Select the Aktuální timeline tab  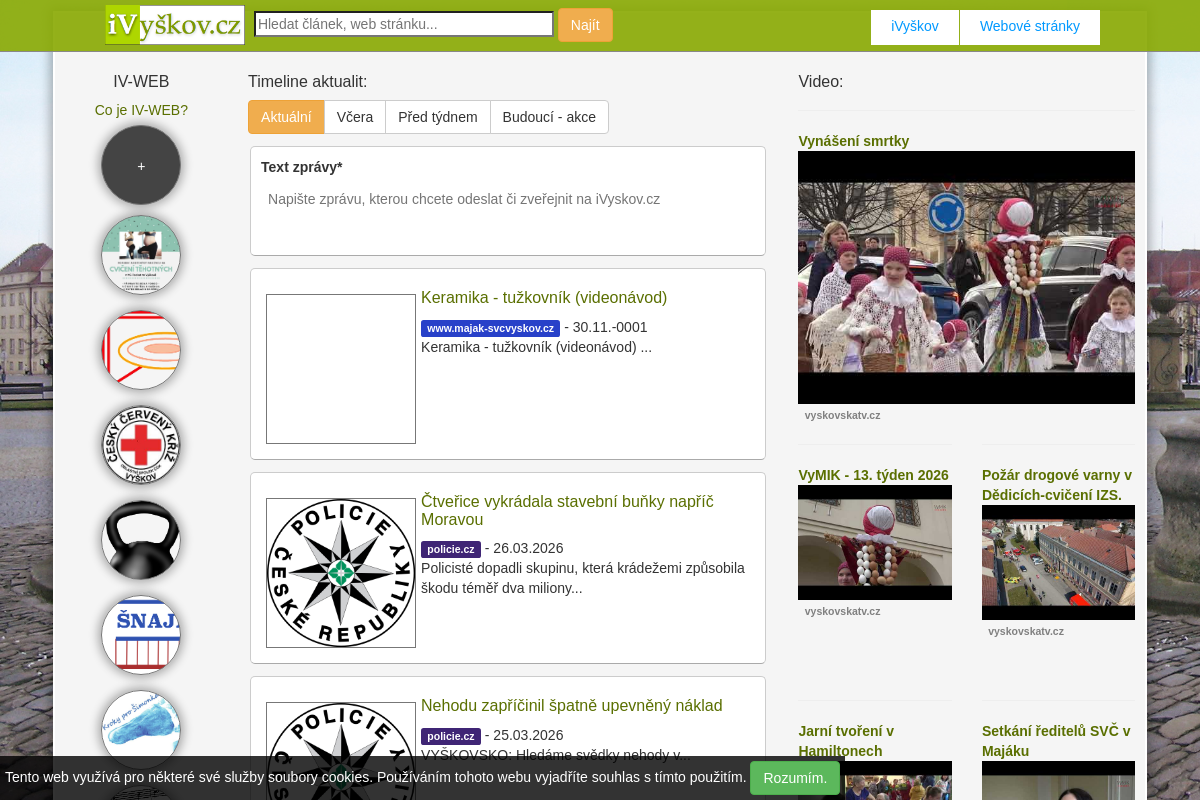(x=286, y=117)
